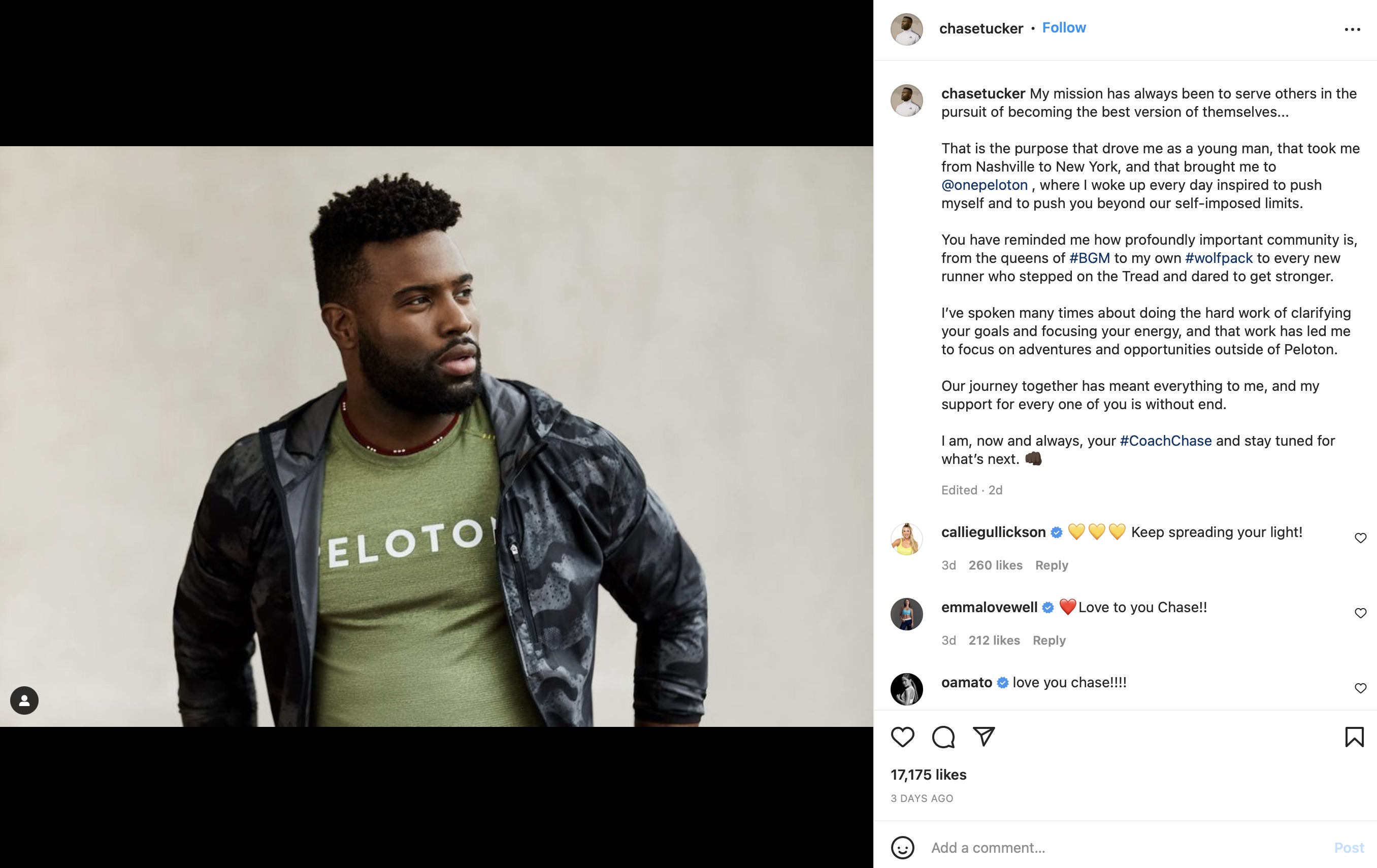
Task: Open the emoji picker smiley icon
Action: [x=902, y=847]
